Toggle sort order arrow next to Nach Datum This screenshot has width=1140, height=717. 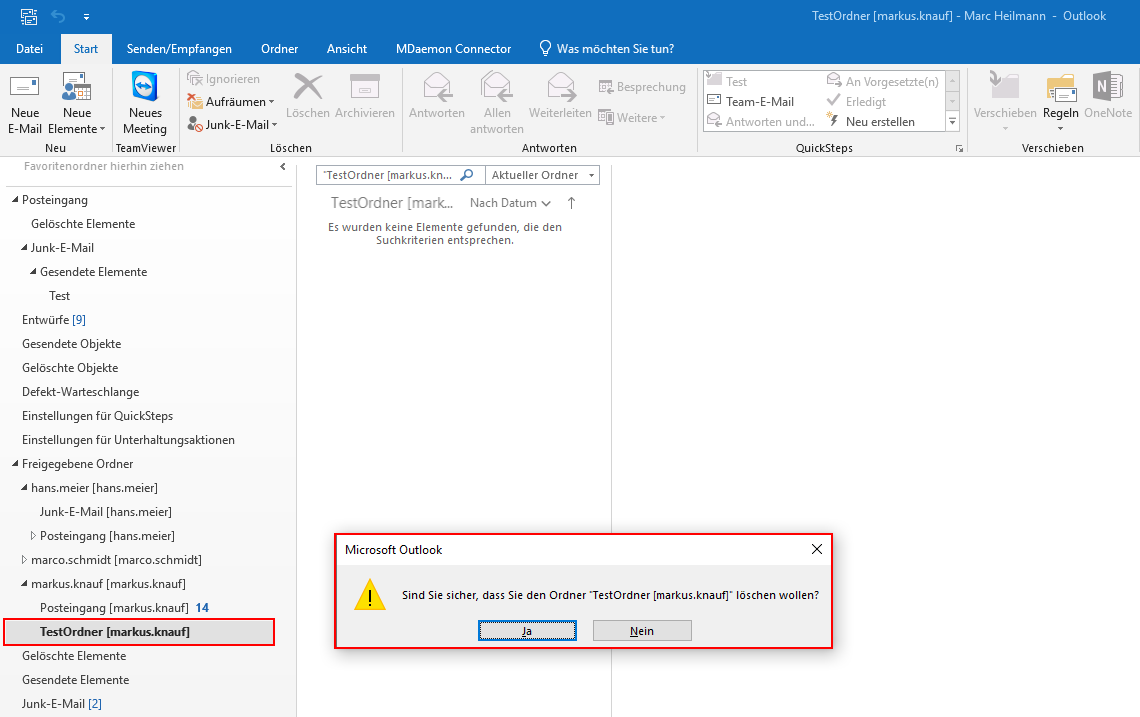point(571,203)
